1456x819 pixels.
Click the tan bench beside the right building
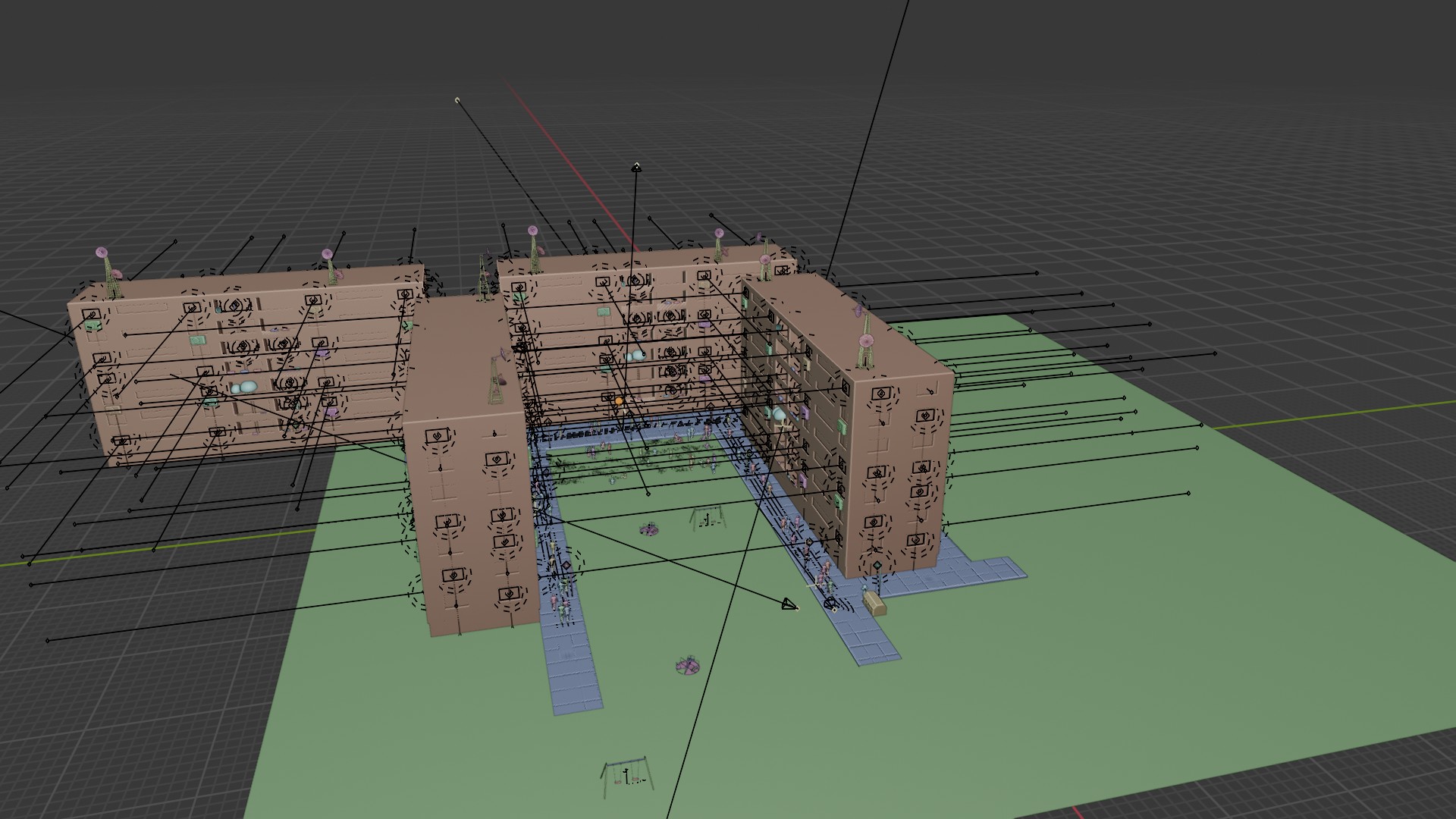[874, 603]
